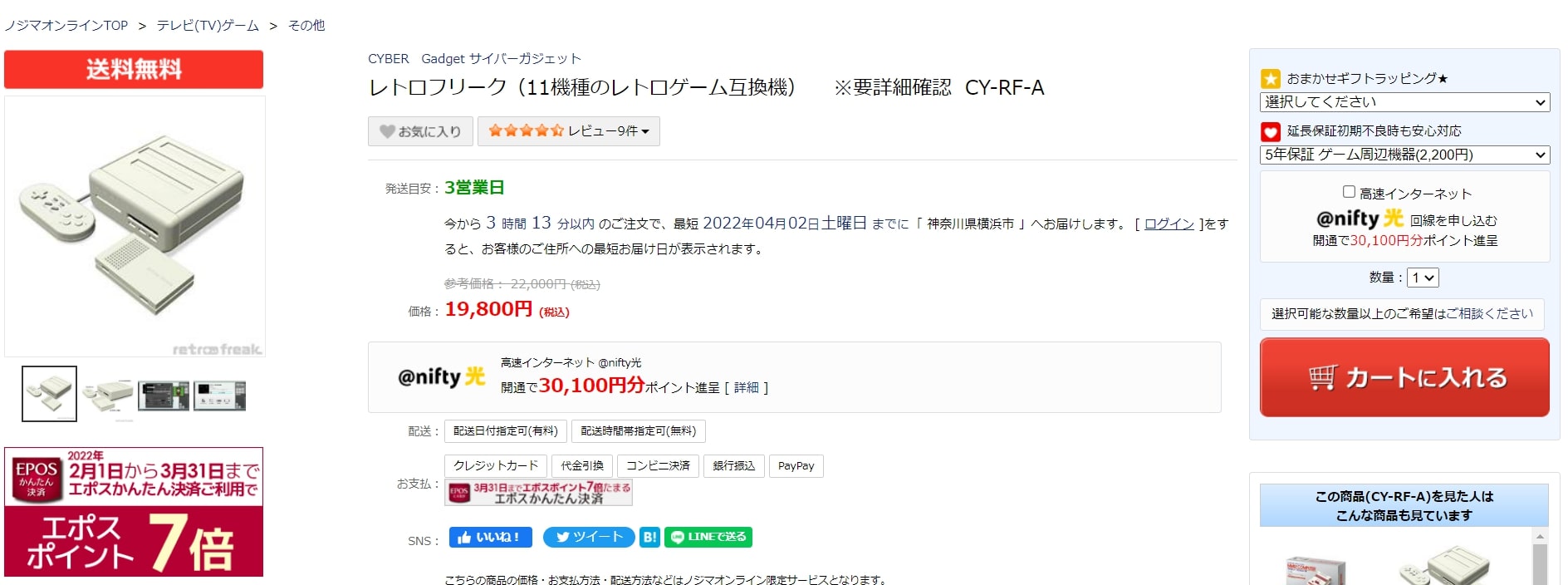Click the Twitter ツイート button
Screen dimensions: 1568x585
(589, 537)
